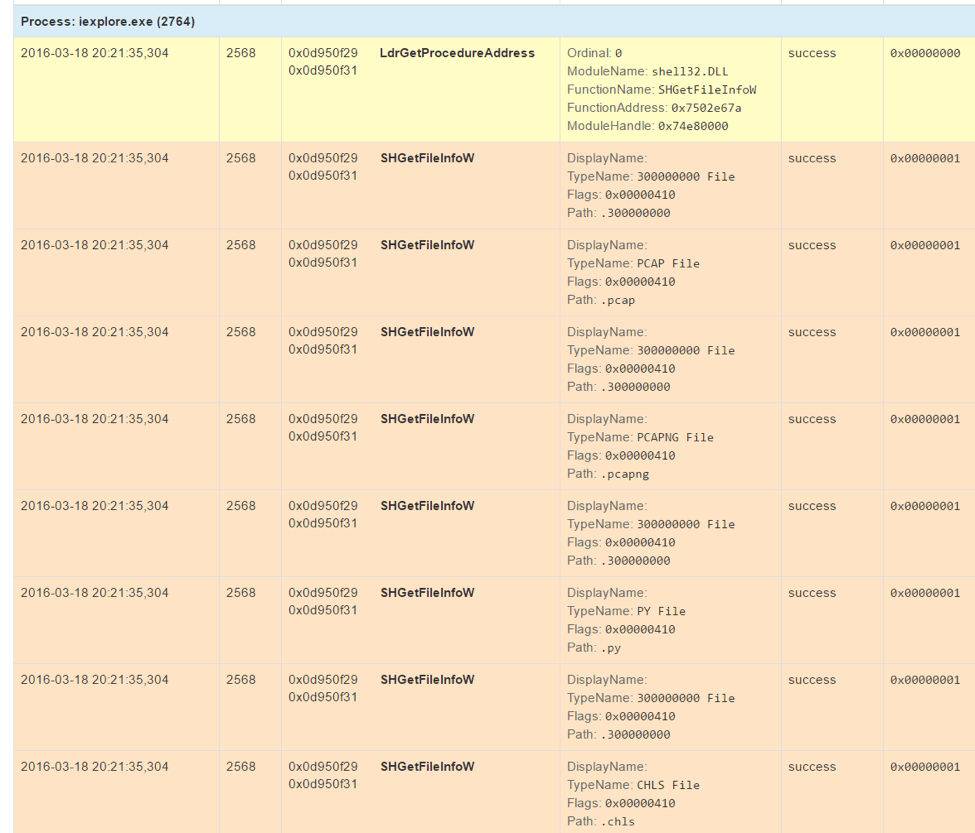Screen dimensions: 975x833
Task: Click the 'Ordinal: 0' argument
Action: (594, 53)
